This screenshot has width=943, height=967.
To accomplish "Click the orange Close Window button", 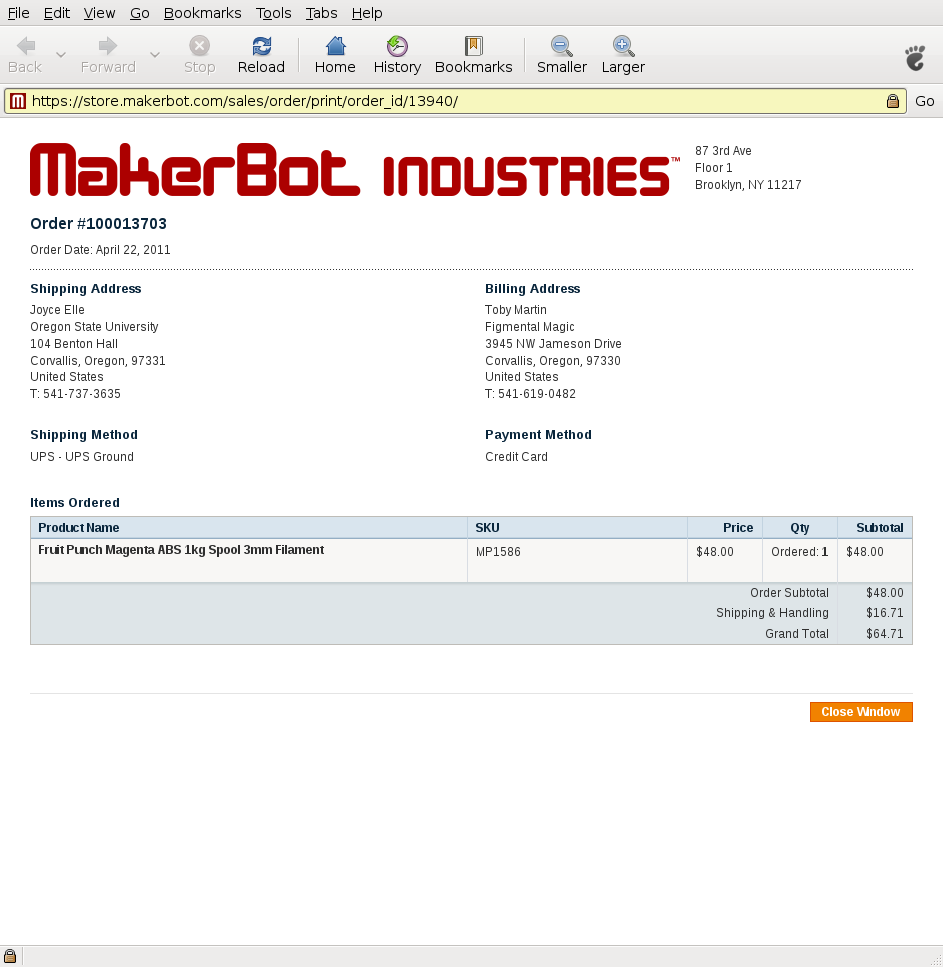I will coord(861,712).
